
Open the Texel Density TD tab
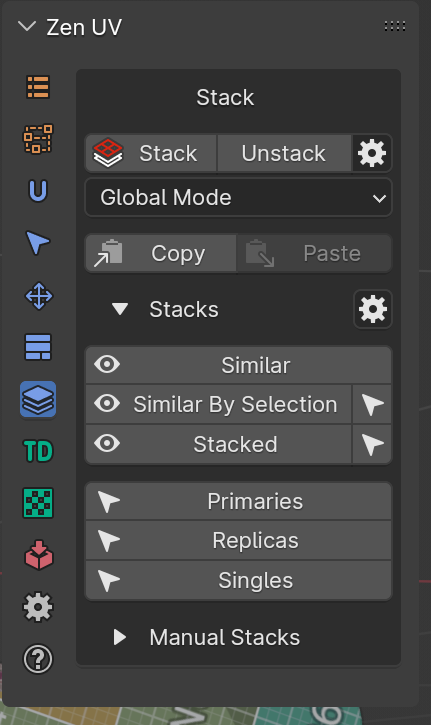38,451
